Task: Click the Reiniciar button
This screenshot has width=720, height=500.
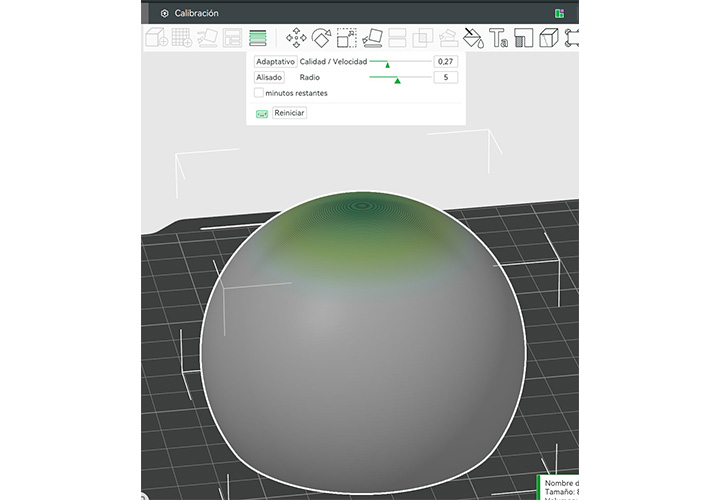Action: pos(289,113)
